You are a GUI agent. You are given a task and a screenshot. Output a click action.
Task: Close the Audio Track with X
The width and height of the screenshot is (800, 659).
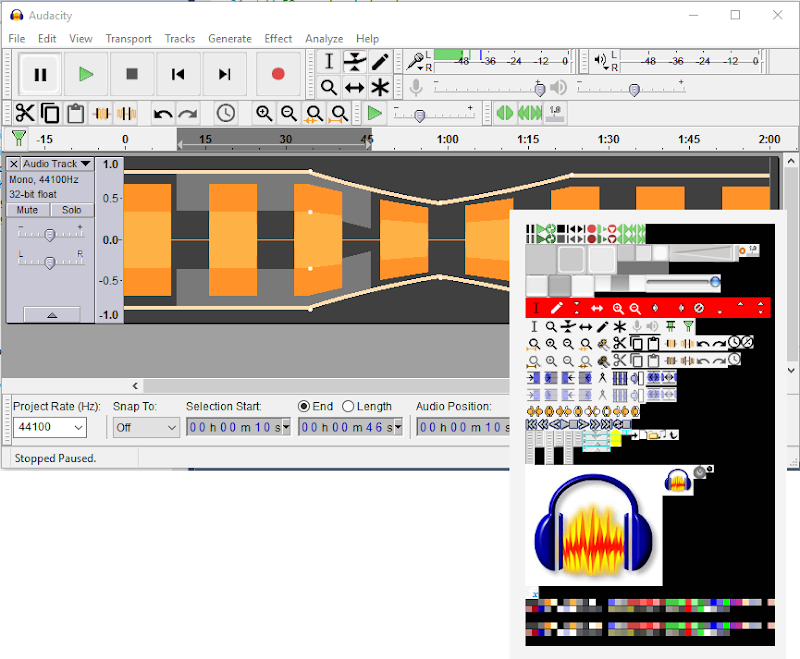click(x=14, y=164)
